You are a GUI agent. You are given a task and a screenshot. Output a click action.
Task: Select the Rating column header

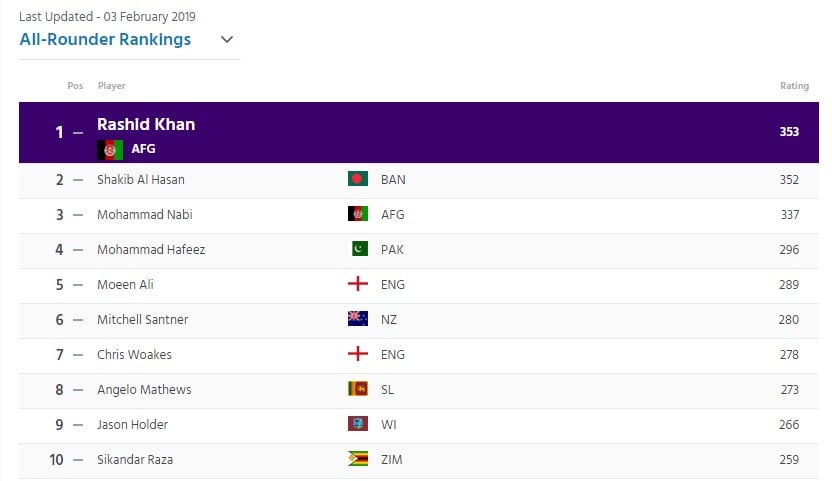(794, 85)
